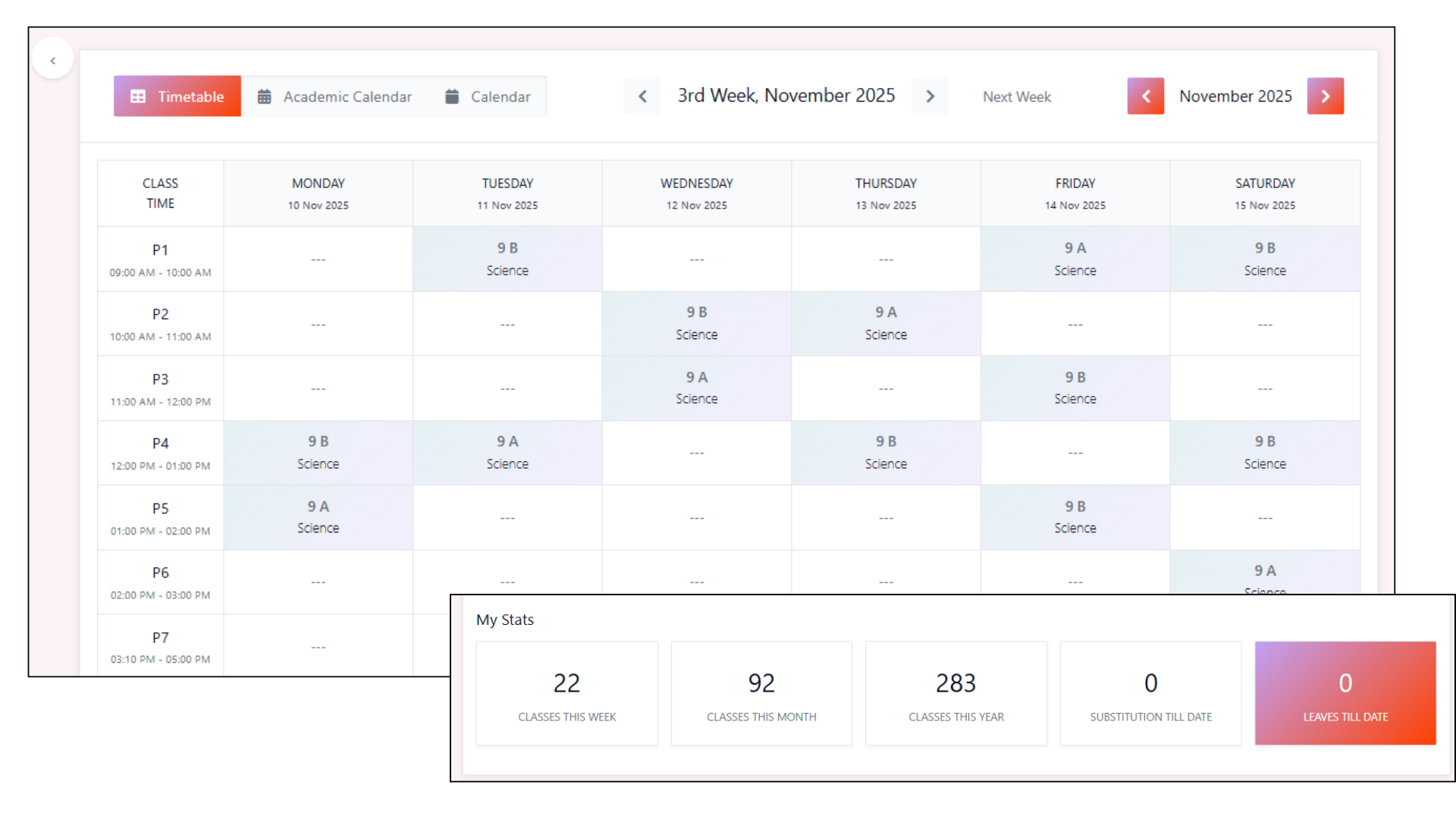Image resolution: width=1456 pixels, height=819 pixels.
Task: Select Monday P4 9 B Science class
Action: [x=318, y=453]
